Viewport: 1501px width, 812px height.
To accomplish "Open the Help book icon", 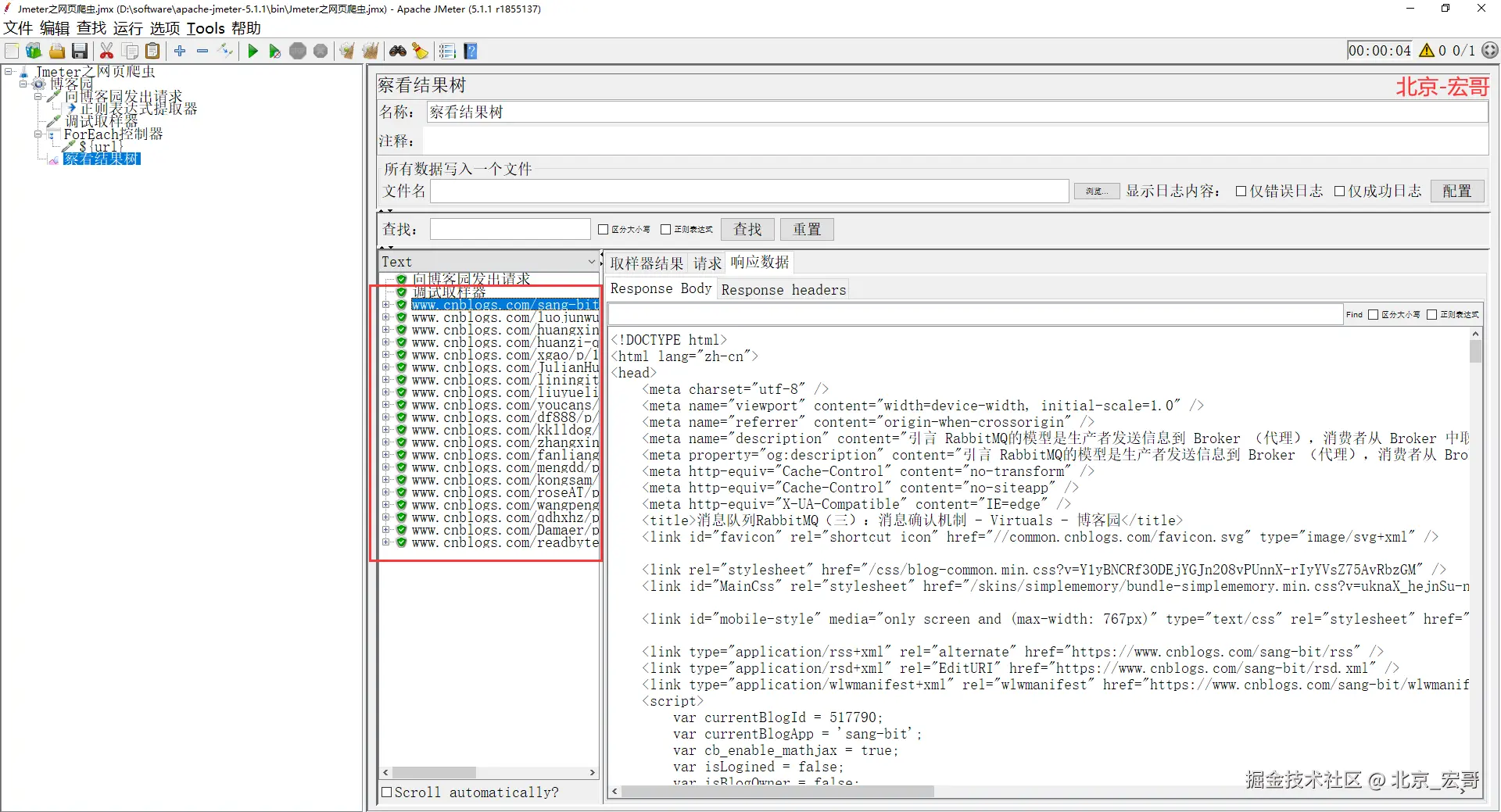I will coord(471,52).
